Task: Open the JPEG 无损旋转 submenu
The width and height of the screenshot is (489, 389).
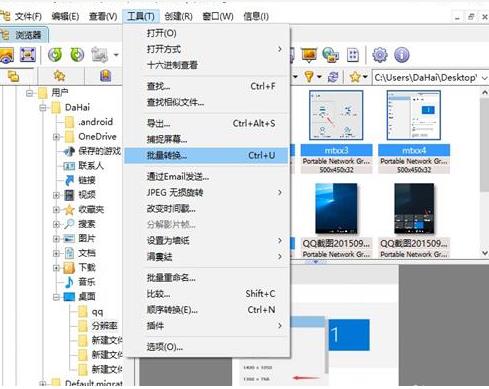Action: pos(207,192)
